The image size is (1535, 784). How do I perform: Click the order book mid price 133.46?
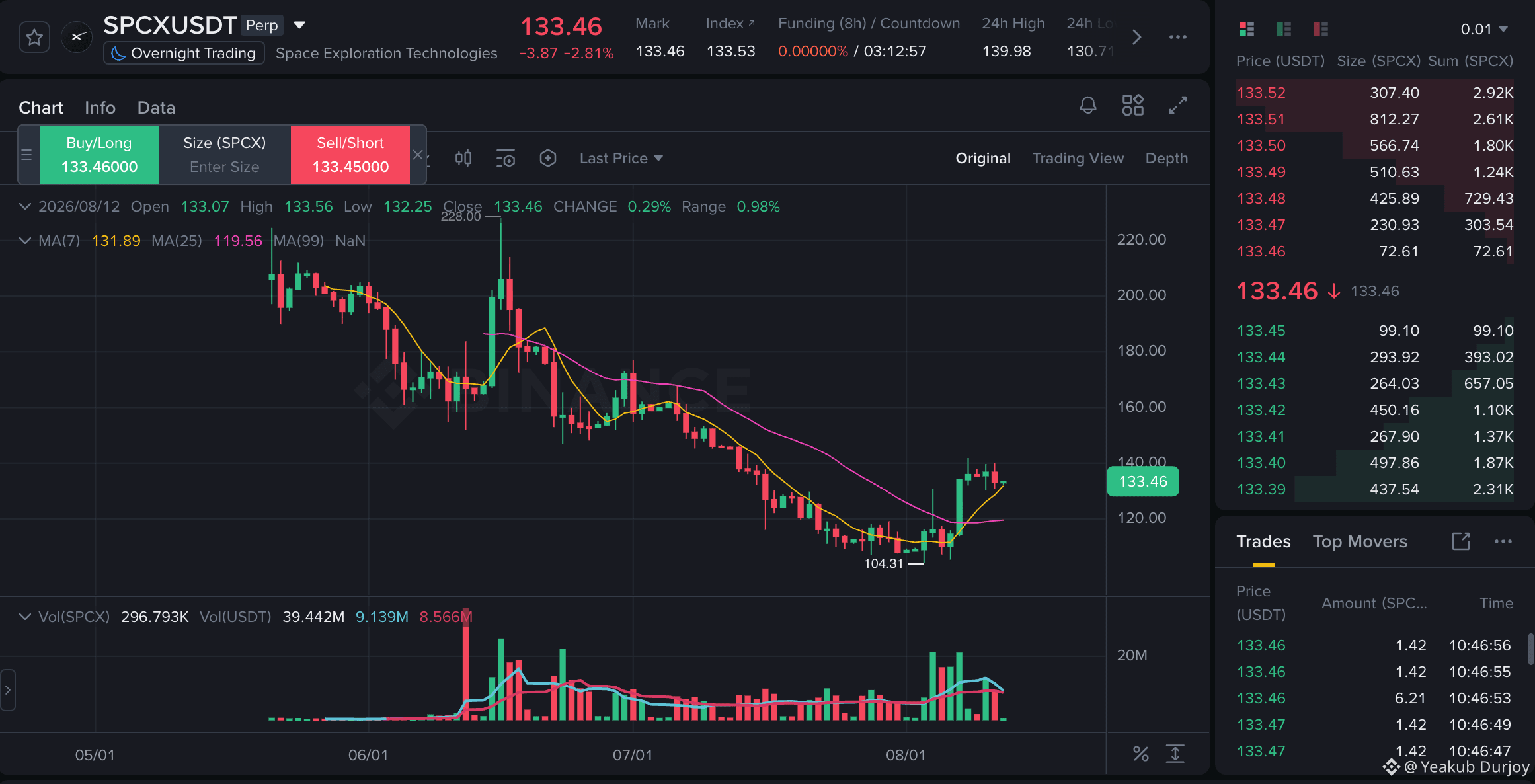point(1277,291)
